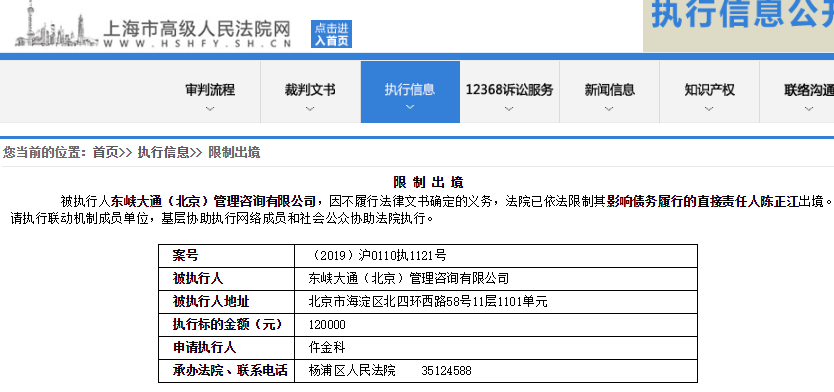Click the 限制出境 breadcrumb item
This screenshot has width=834, height=392.
(x=234, y=153)
